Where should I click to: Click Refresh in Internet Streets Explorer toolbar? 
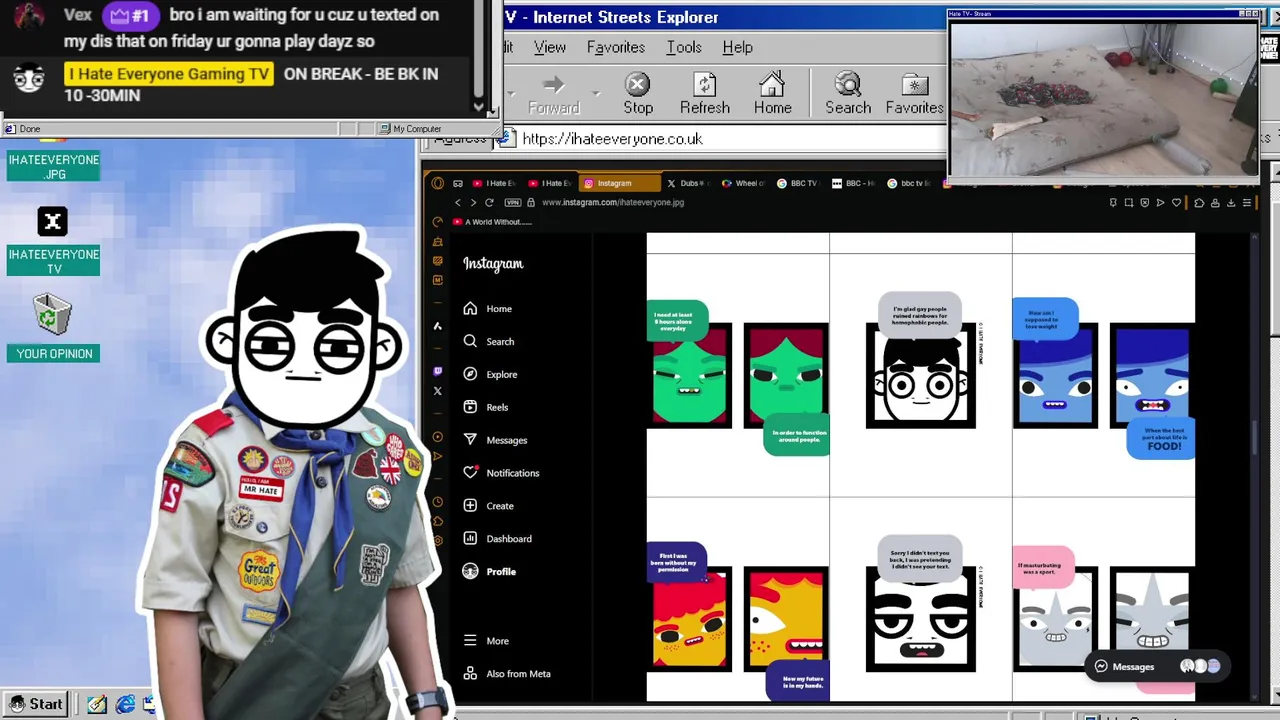click(705, 94)
